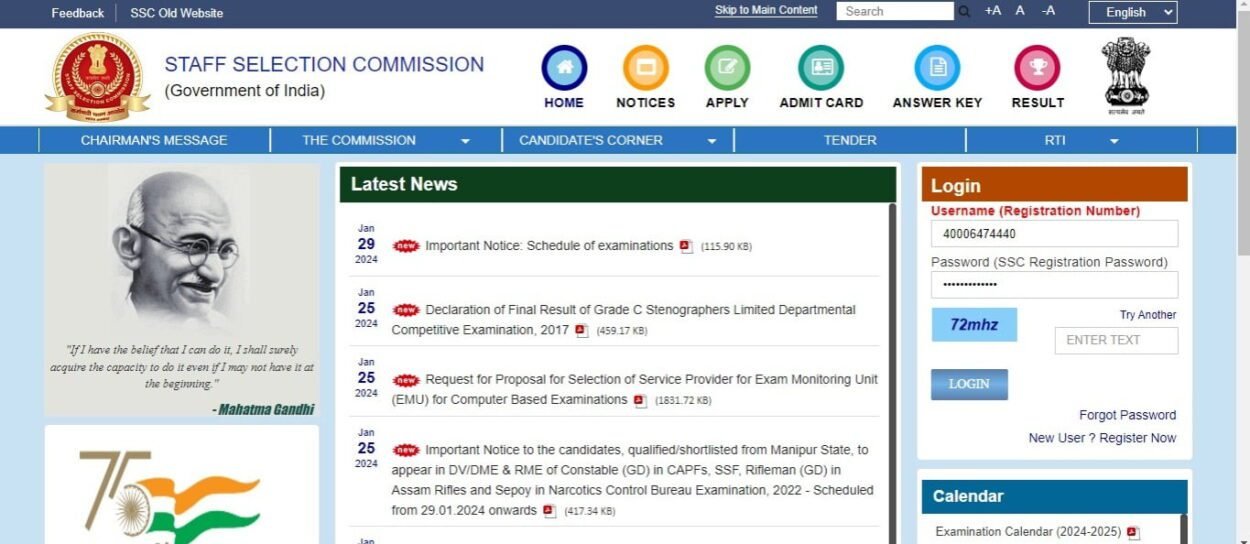Image resolution: width=1250 pixels, height=544 pixels.
Task: Open the RTI menu
Action: pyautogui.click(x=1055, y=140)
